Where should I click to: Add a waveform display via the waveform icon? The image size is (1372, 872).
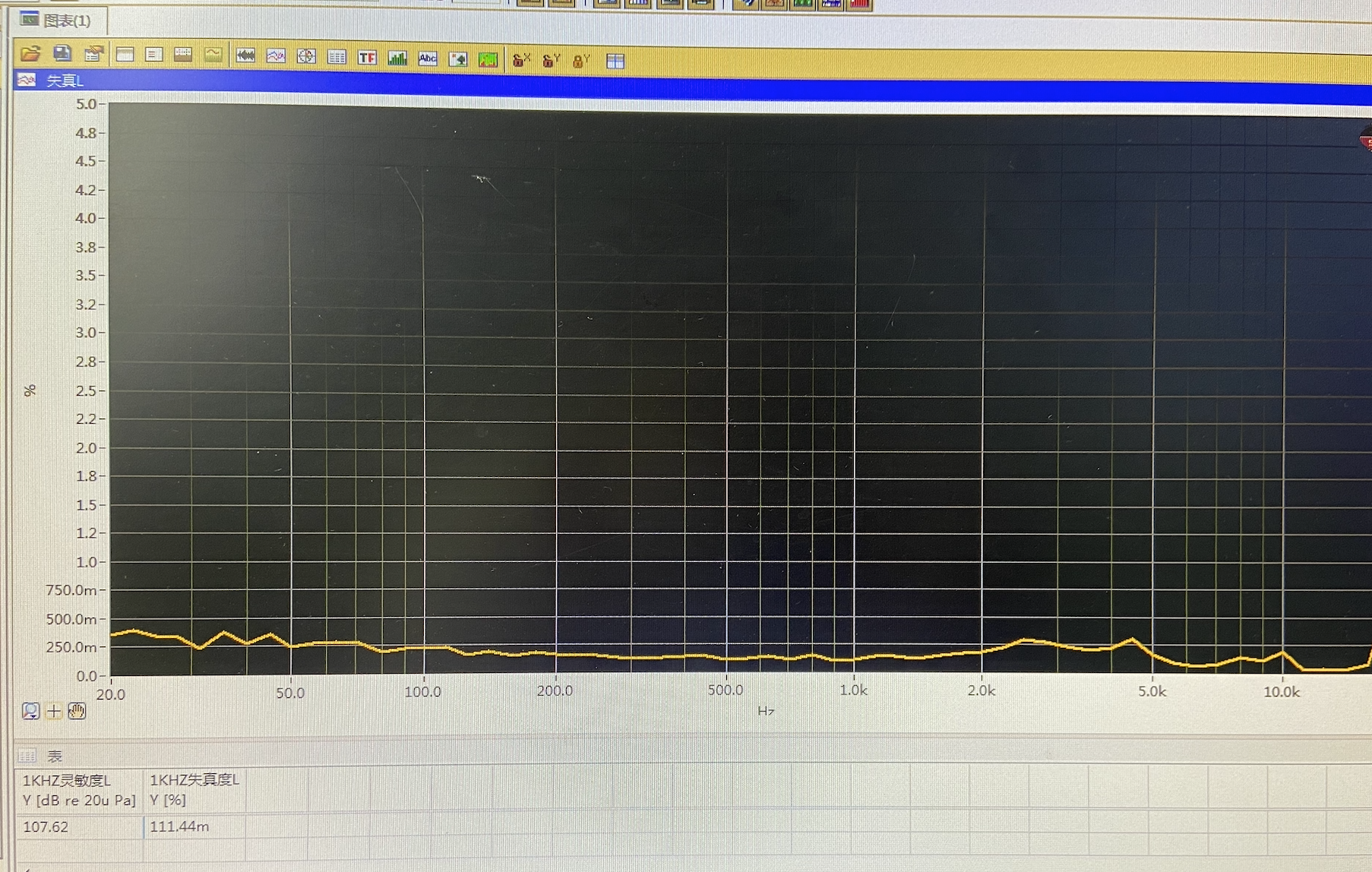tap(245, 55)
